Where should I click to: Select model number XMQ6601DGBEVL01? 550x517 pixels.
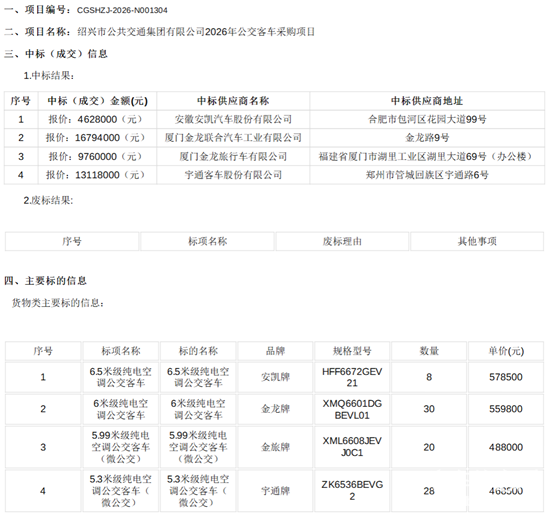352,409
